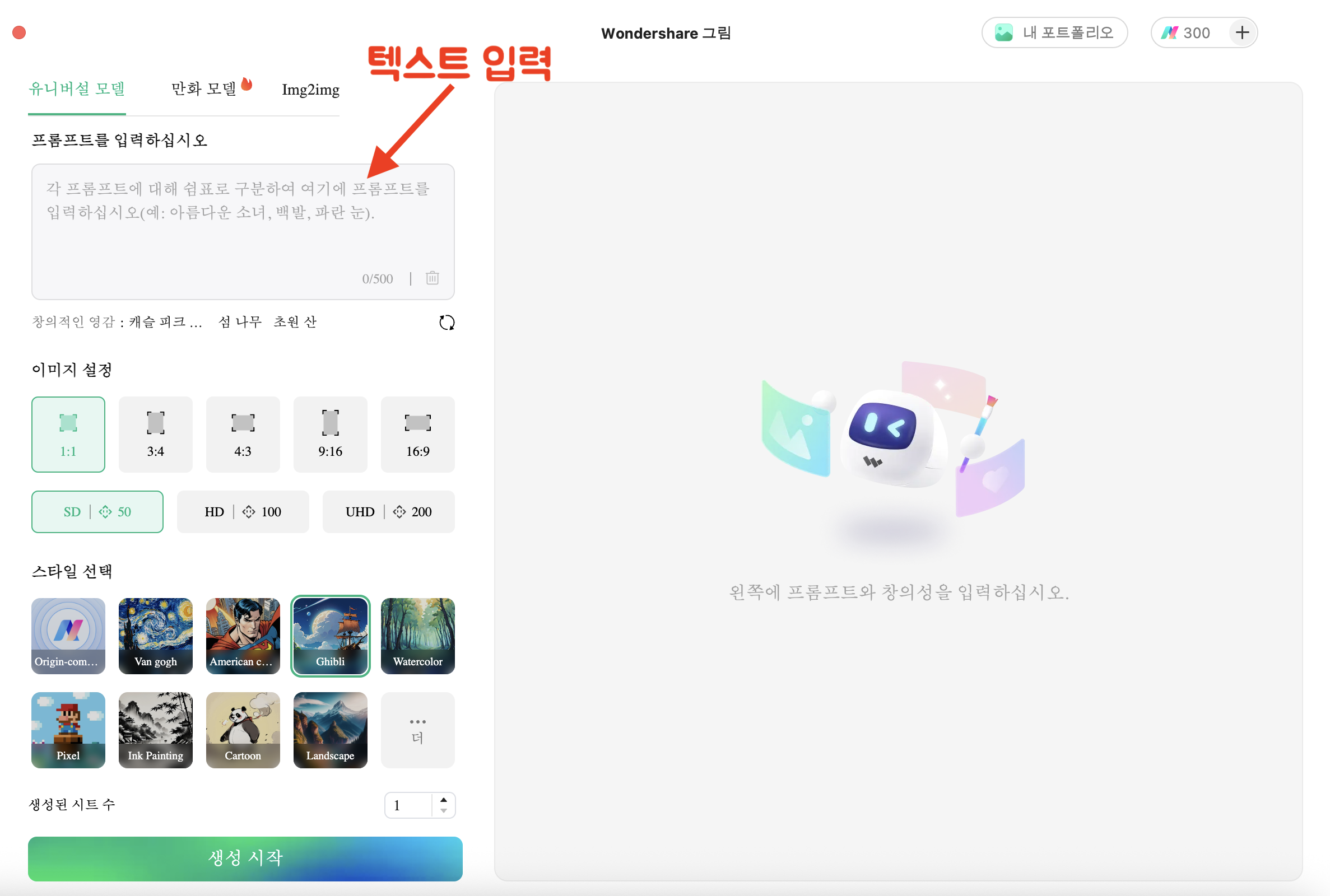Choose the Van gogh style
Viewport: 1330px width, 896px height.
155,636
